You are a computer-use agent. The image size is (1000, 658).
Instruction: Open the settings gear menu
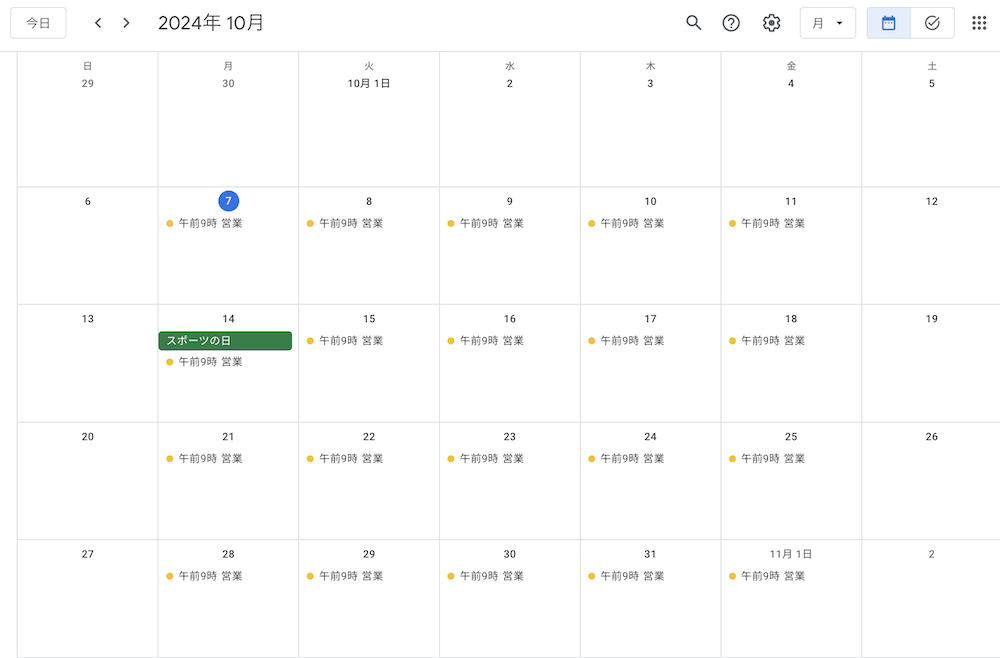771,23
